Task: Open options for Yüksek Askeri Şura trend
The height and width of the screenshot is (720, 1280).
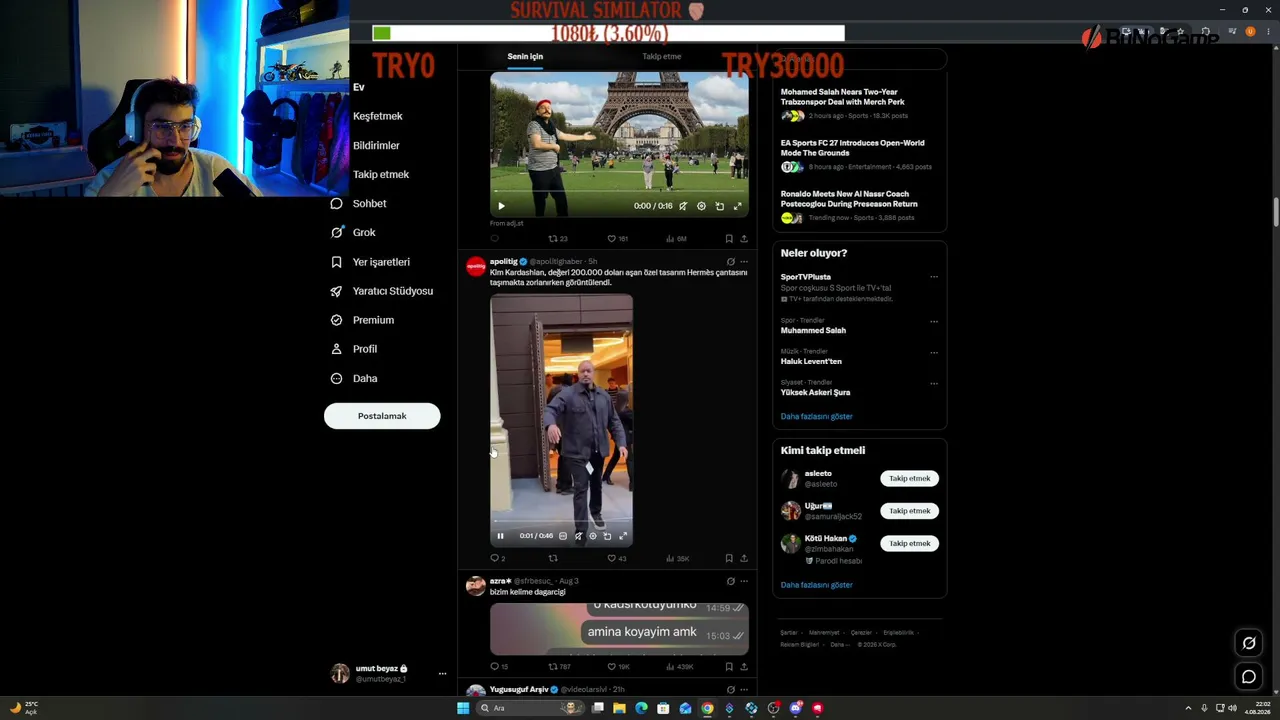Action: 934,383
